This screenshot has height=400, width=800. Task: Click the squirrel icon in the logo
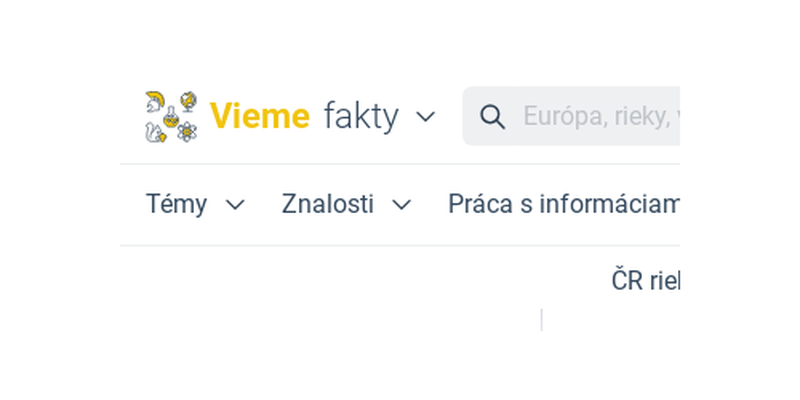point(155,132)
